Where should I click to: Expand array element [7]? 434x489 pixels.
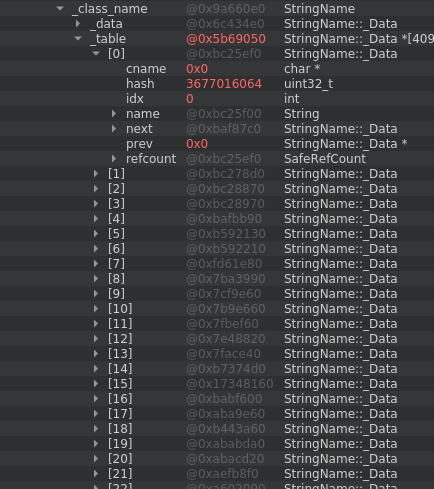tap(96, 264)
